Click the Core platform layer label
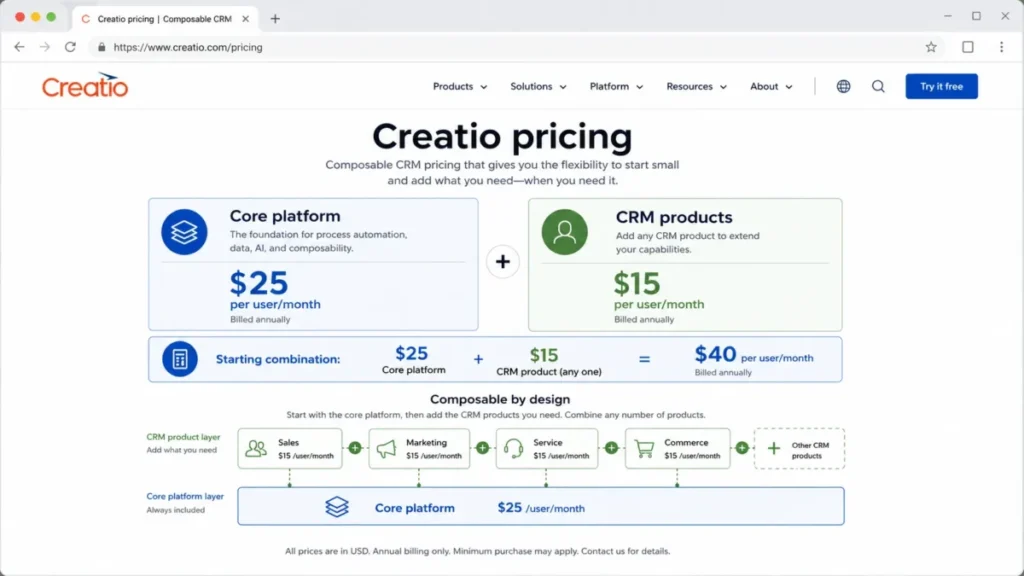The height and width of the screenshot is (576, 1024). (185, 496)
